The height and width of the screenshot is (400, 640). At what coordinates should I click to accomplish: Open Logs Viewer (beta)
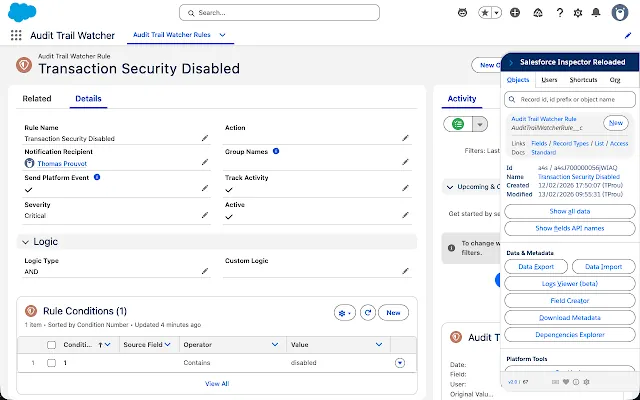point(570,284)
